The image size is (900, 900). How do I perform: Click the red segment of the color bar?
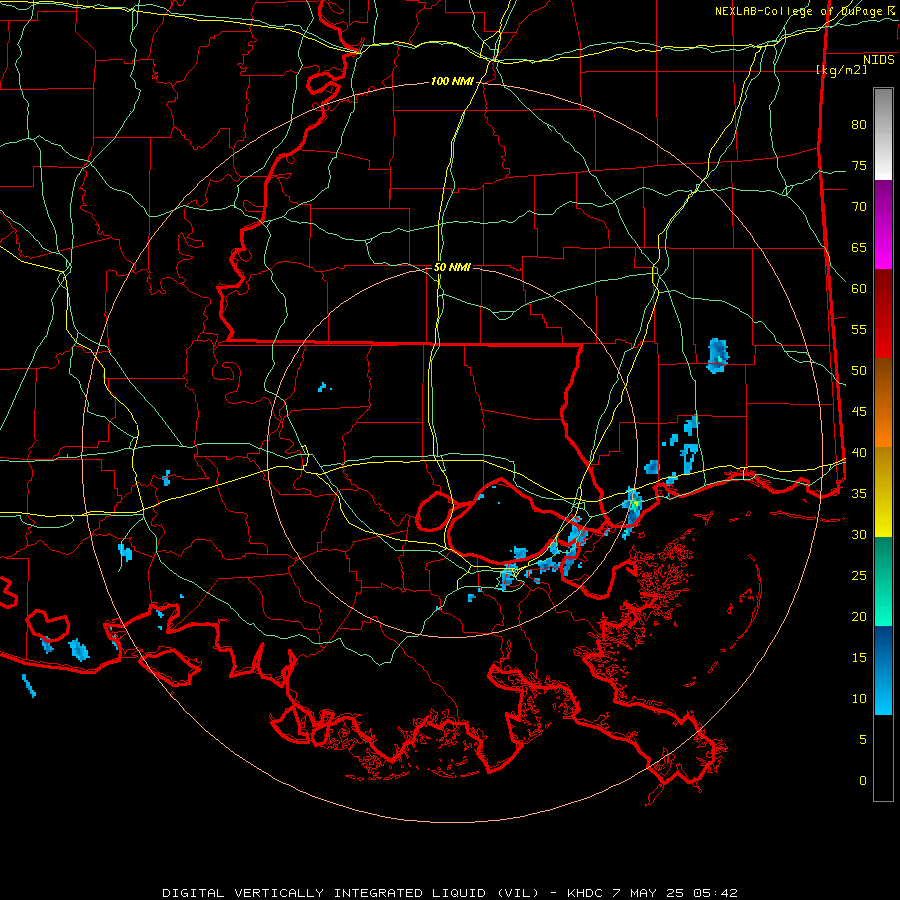point(883,313)
